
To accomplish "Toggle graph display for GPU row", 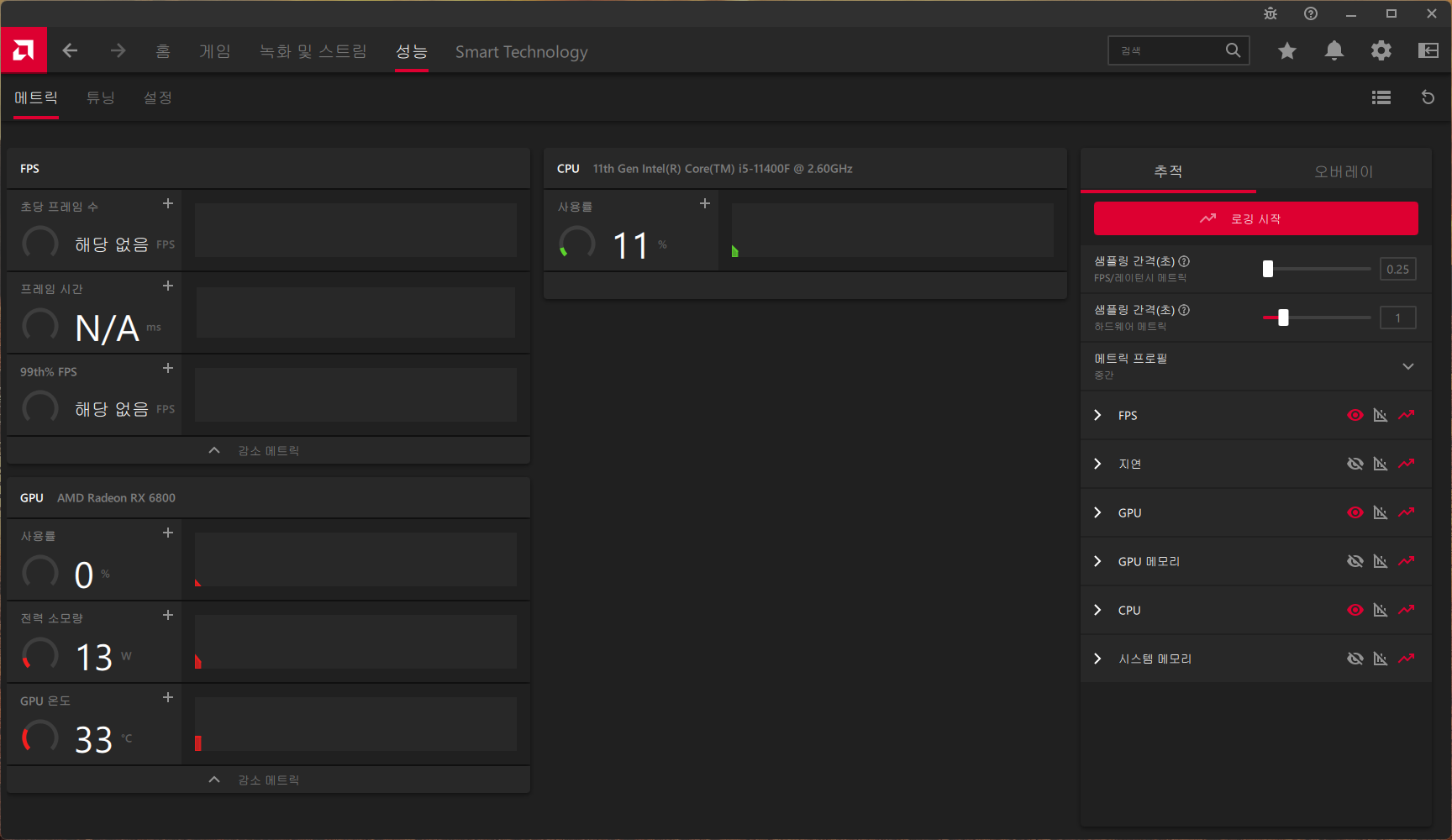I will click(1381, 512).
